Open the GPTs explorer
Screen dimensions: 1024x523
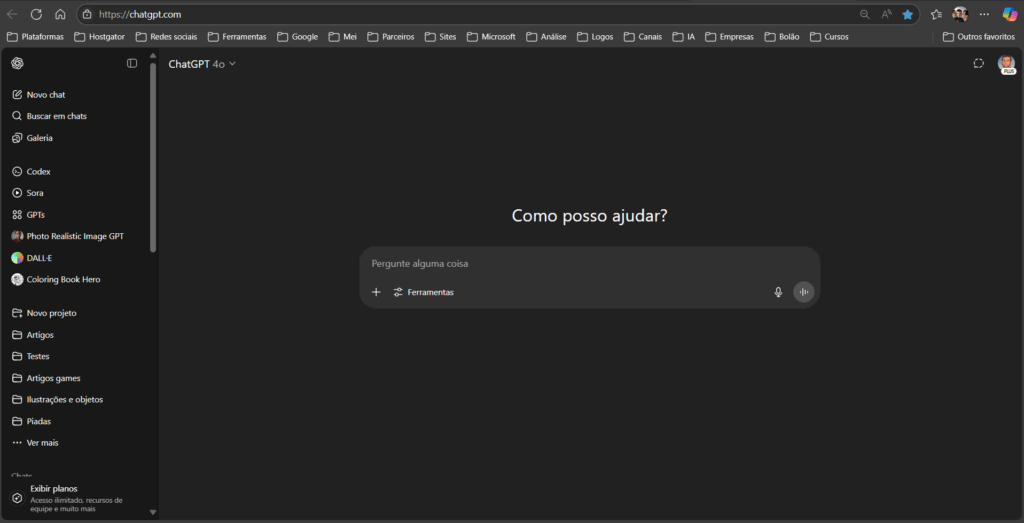(28, 215)
